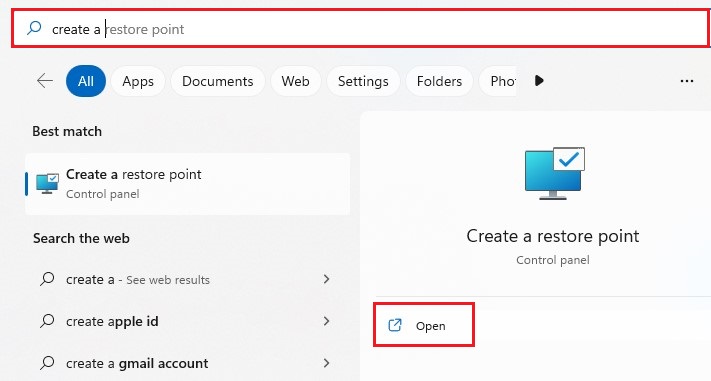Switch to the Apps filter tab
The image size is (711, 381).
tap(138, 81)
